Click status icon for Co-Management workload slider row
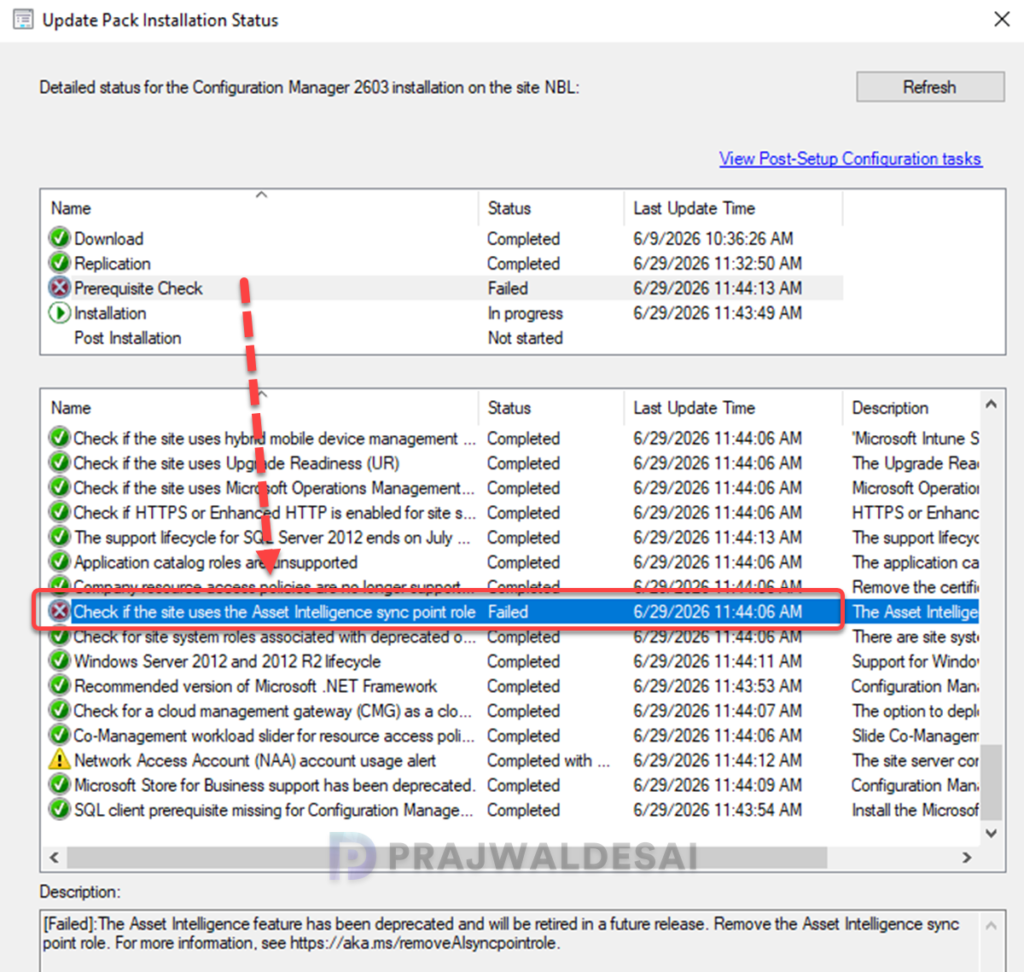Image resolution: width=1024 pixels, height=972 pixels. click(59, 736)
